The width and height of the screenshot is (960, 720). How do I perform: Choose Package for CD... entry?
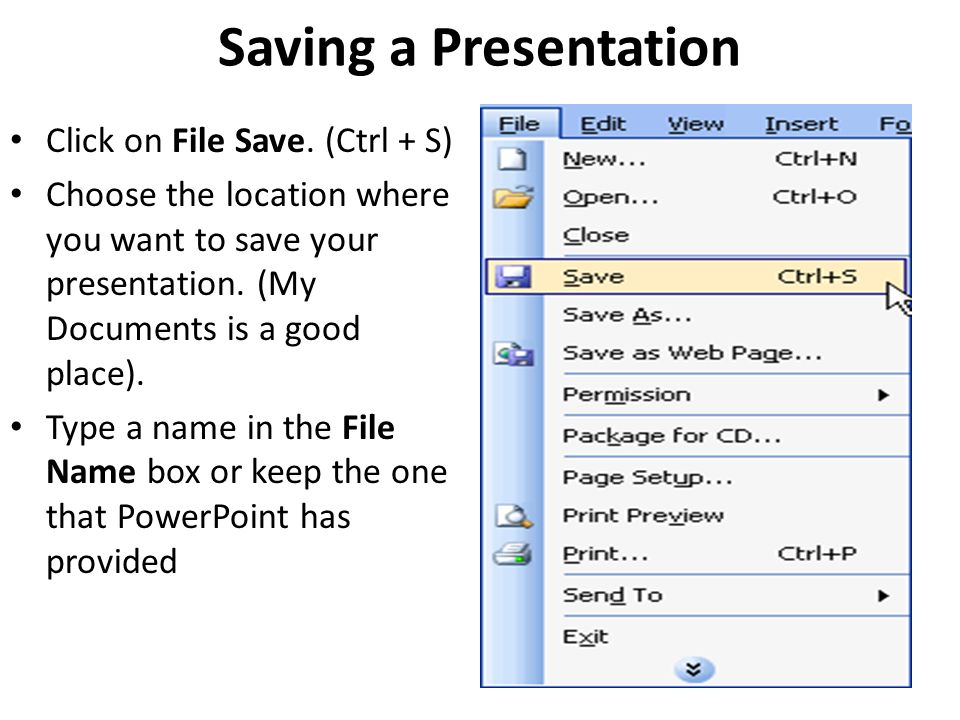(672, 436)
